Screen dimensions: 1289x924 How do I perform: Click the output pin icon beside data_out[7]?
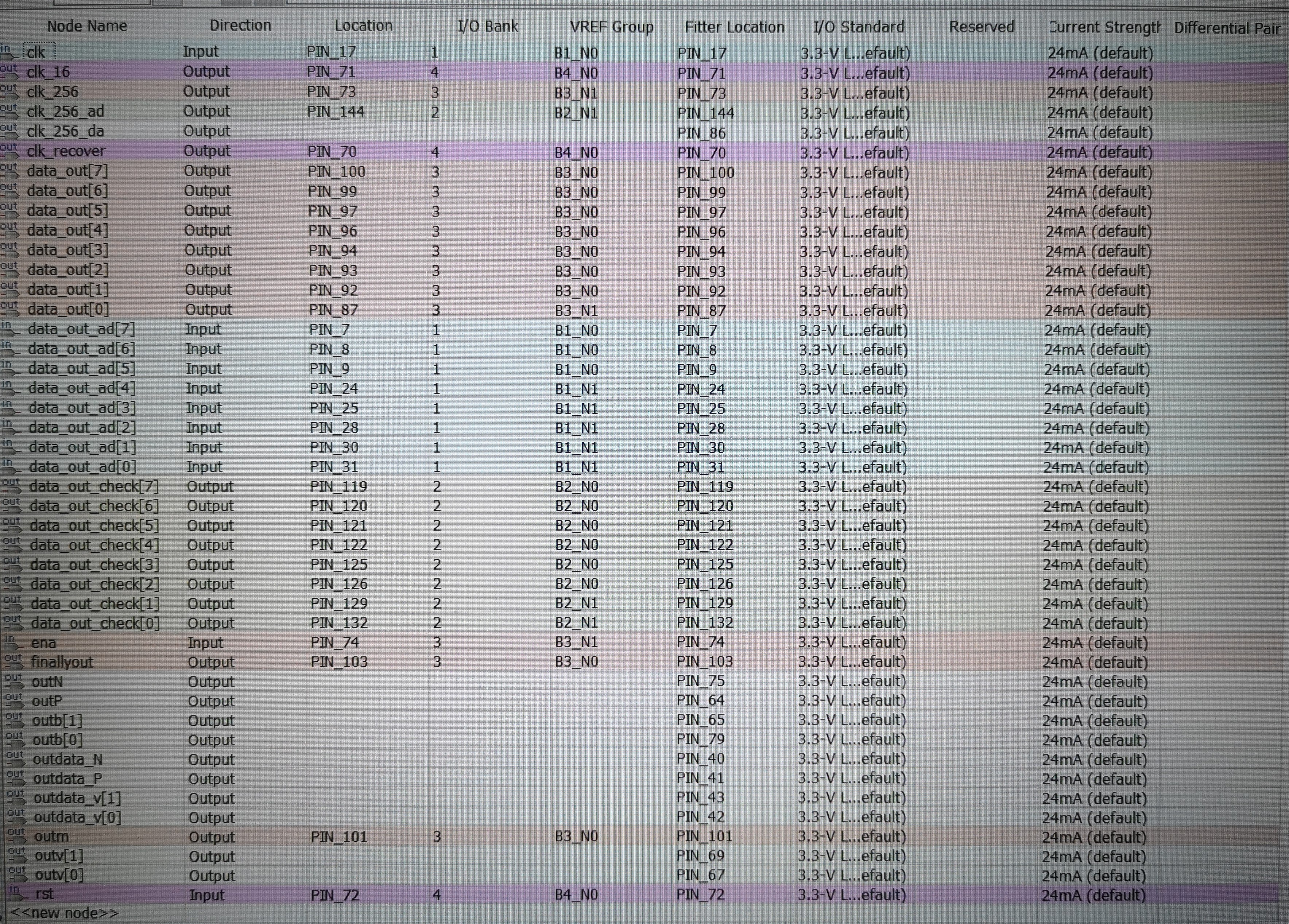coord(9,171)
